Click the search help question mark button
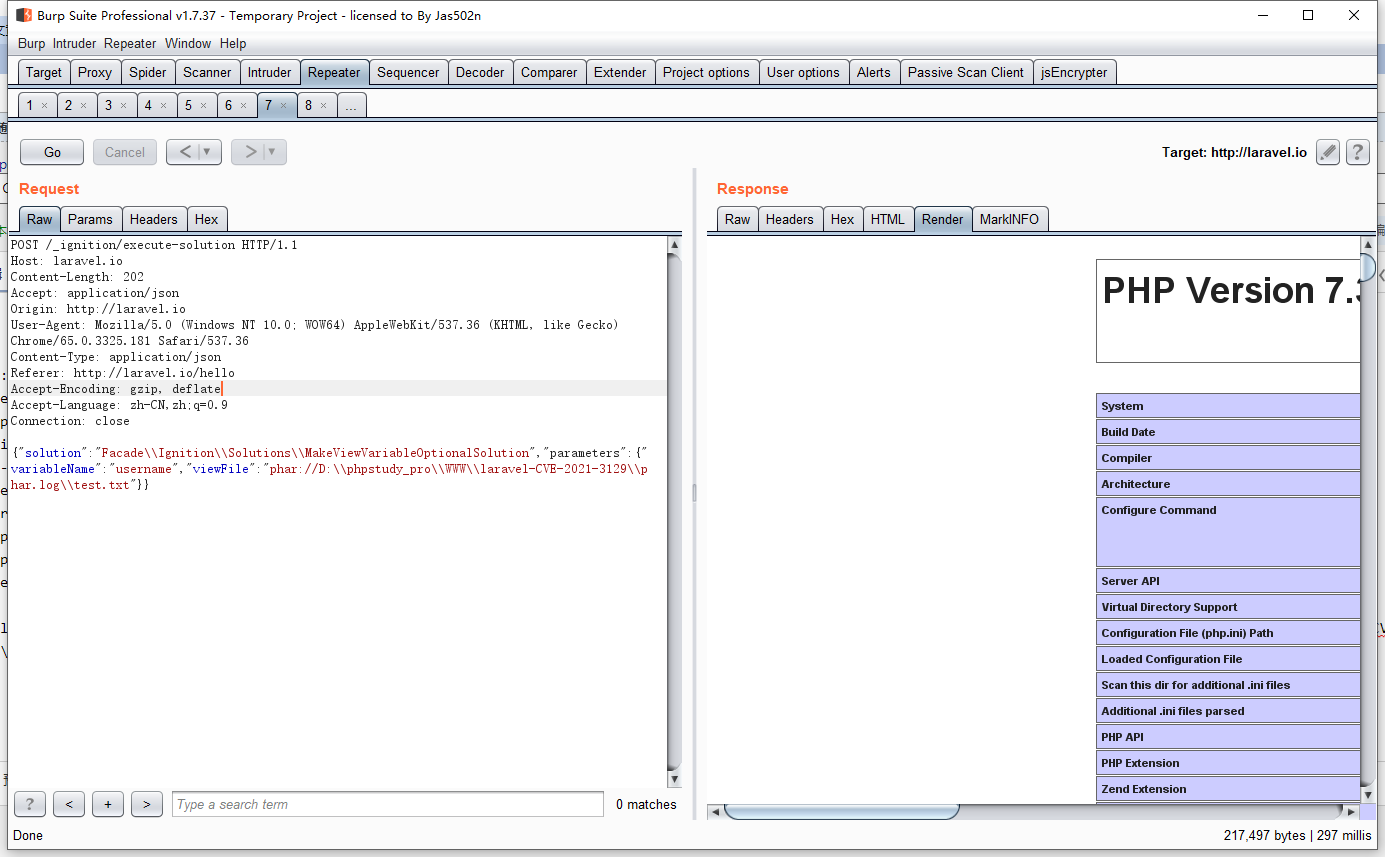Image resolution: width=1385 pixels, height=857 pixels. point(29,804)
